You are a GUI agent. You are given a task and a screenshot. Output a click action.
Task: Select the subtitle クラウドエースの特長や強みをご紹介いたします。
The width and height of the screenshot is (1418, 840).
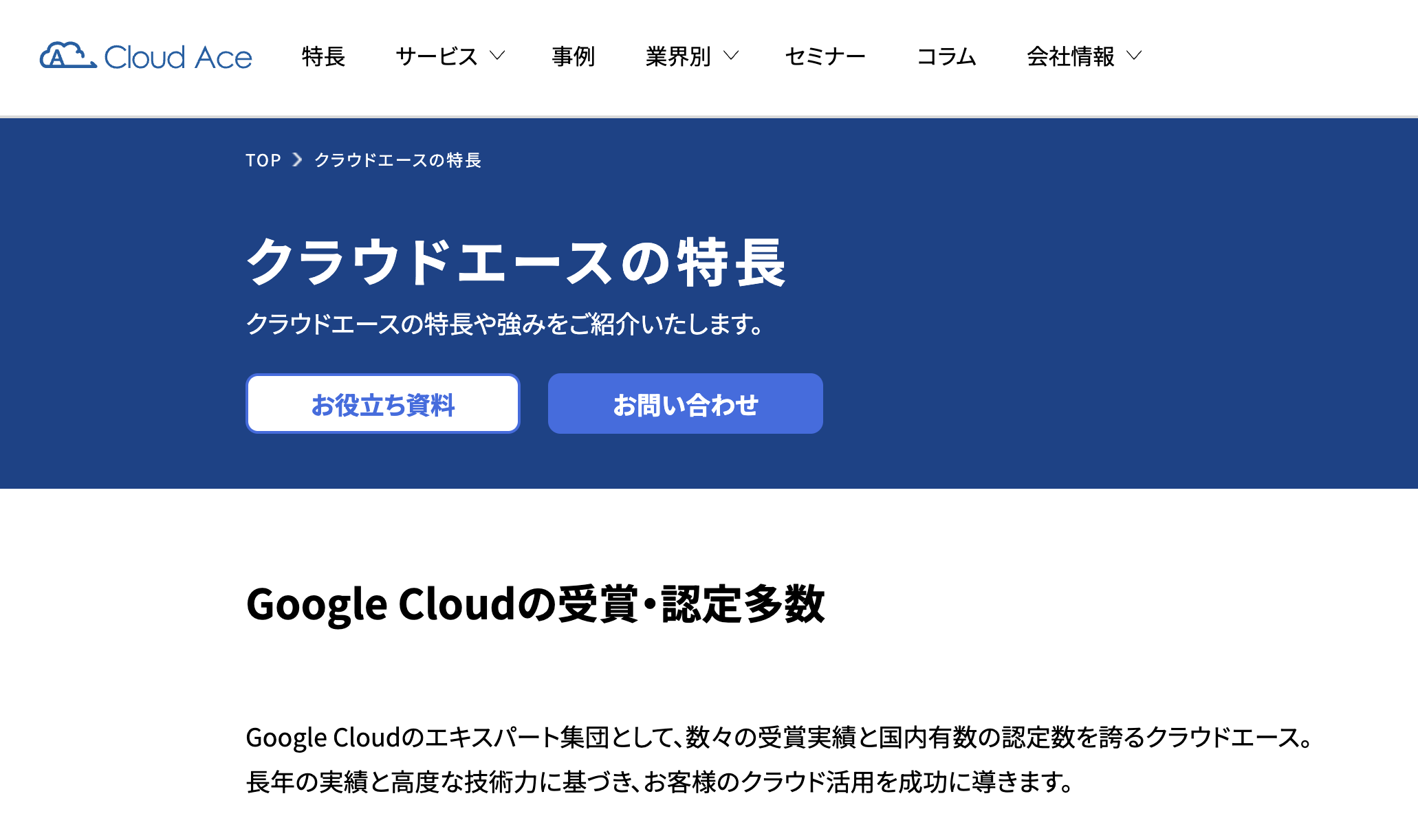505,324
